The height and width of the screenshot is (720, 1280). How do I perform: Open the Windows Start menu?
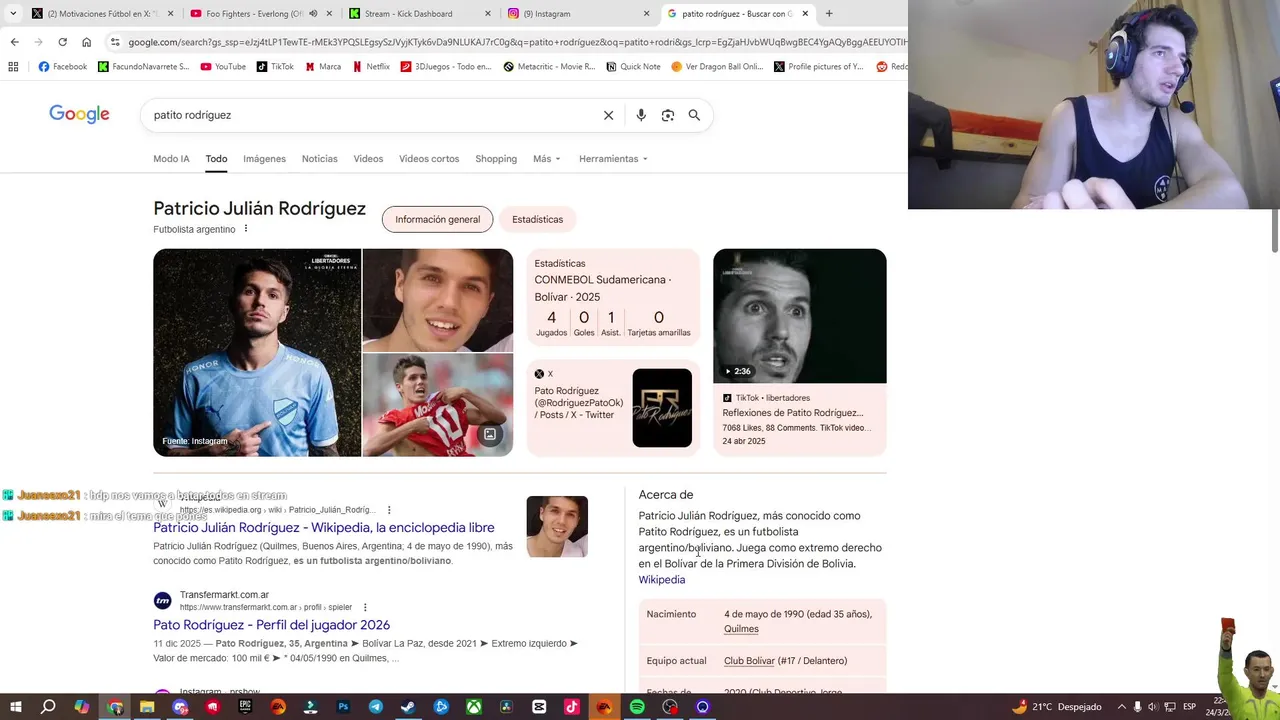(x=15, y=707)
